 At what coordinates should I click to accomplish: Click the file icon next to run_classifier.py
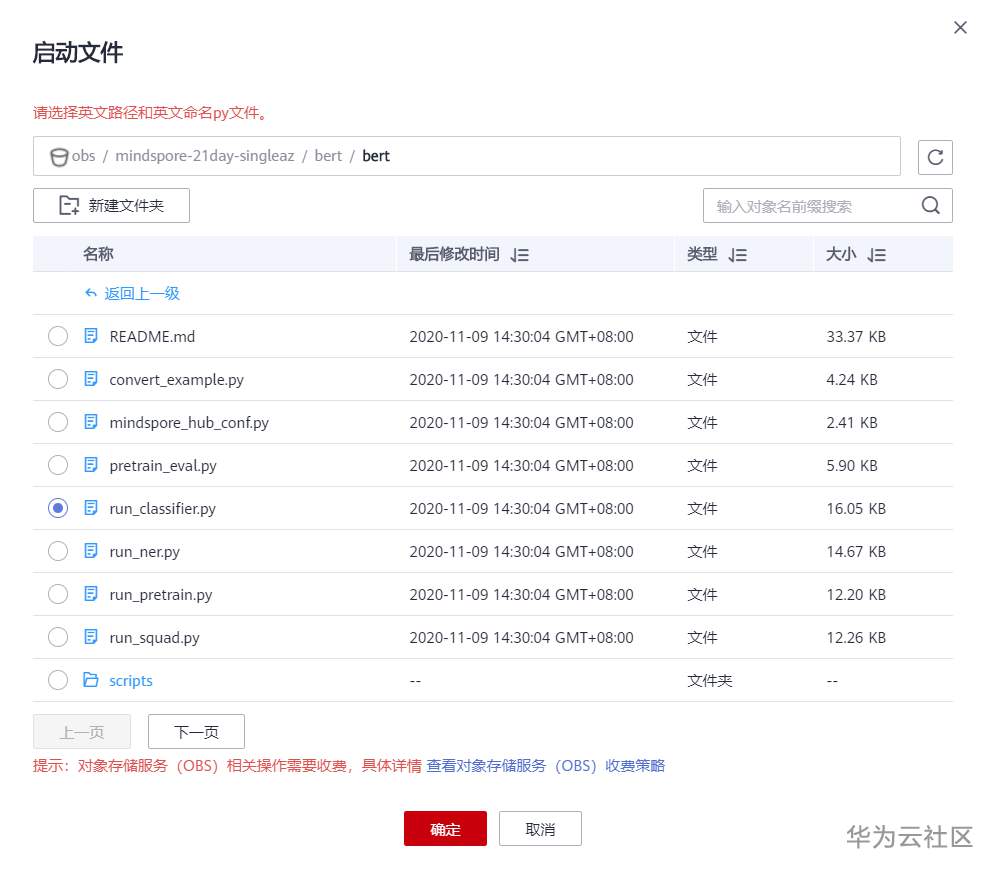91,508
